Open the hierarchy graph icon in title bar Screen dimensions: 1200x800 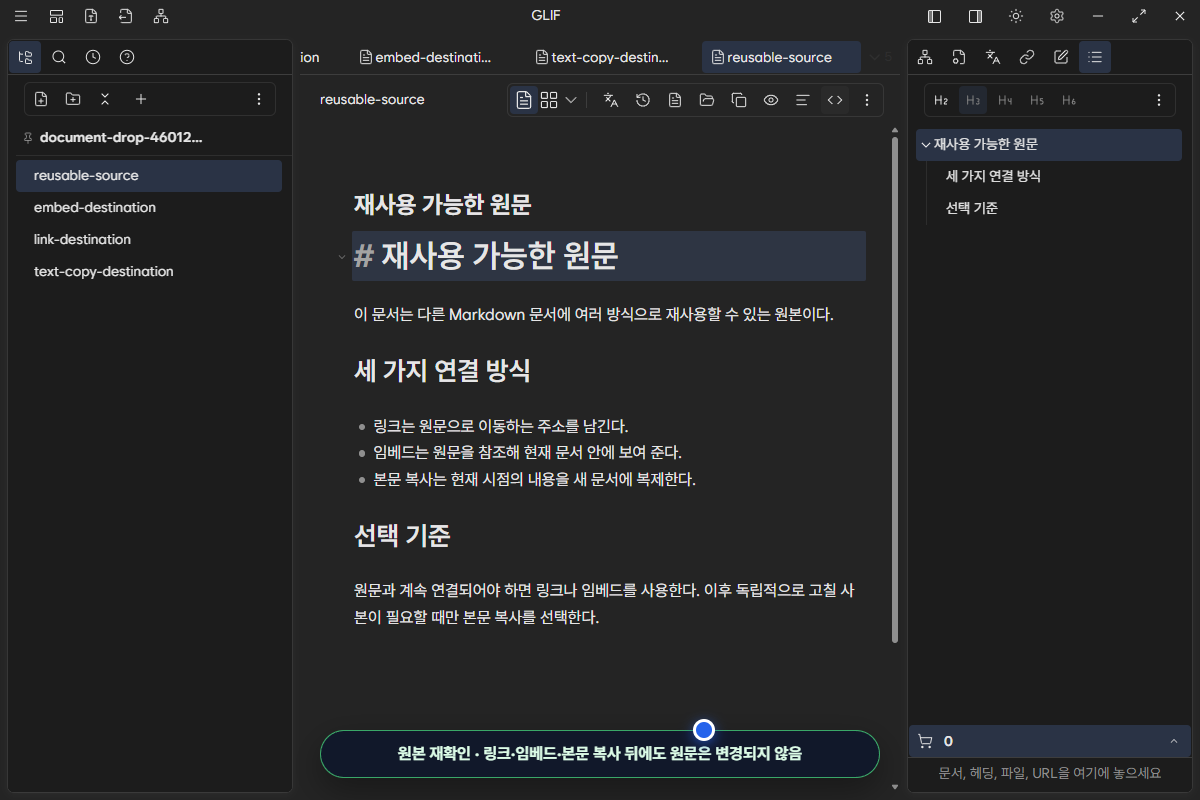tap(161, 16)
